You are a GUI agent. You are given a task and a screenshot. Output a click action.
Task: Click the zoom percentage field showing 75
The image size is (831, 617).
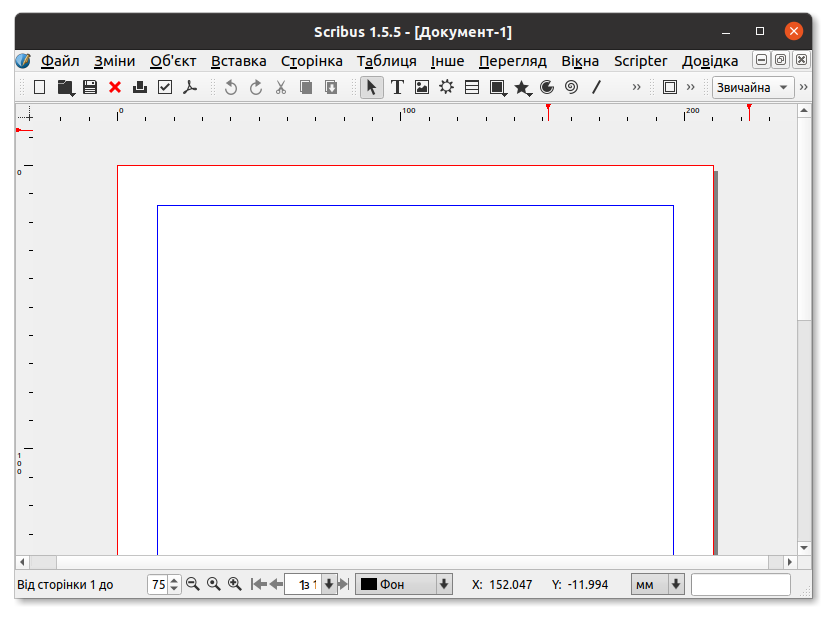(x=158, y=584)
